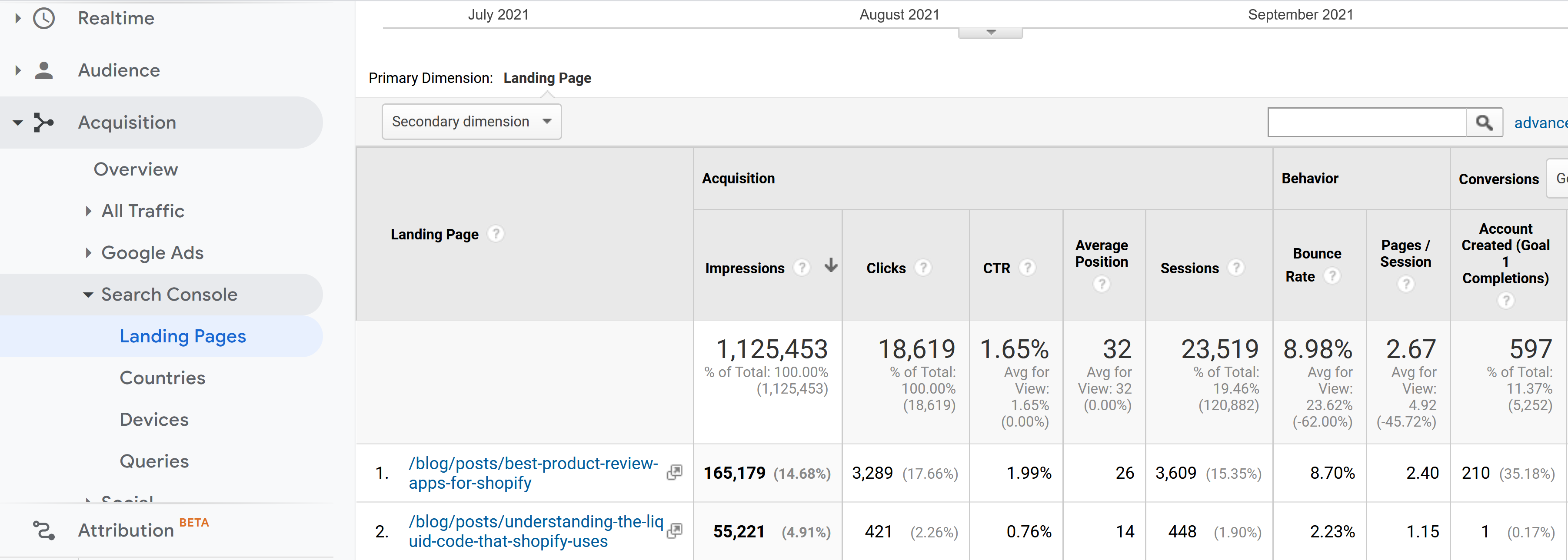
Task: Collapse the Search Console submenu arrow
Action: pyautogui.click(x=88, y=295)
